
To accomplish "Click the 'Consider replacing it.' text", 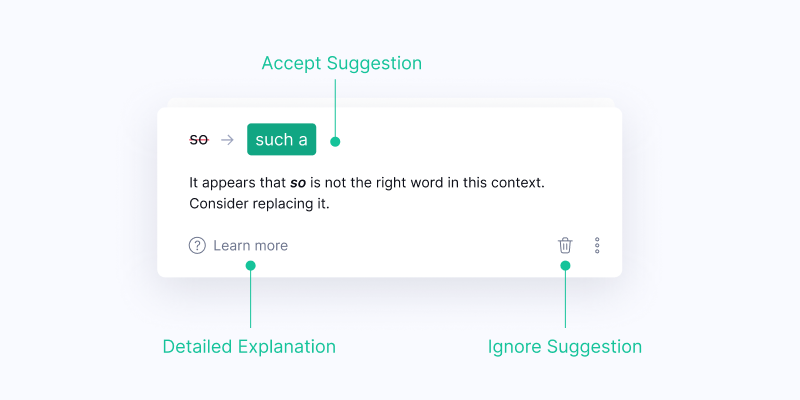I will (259, 204).
